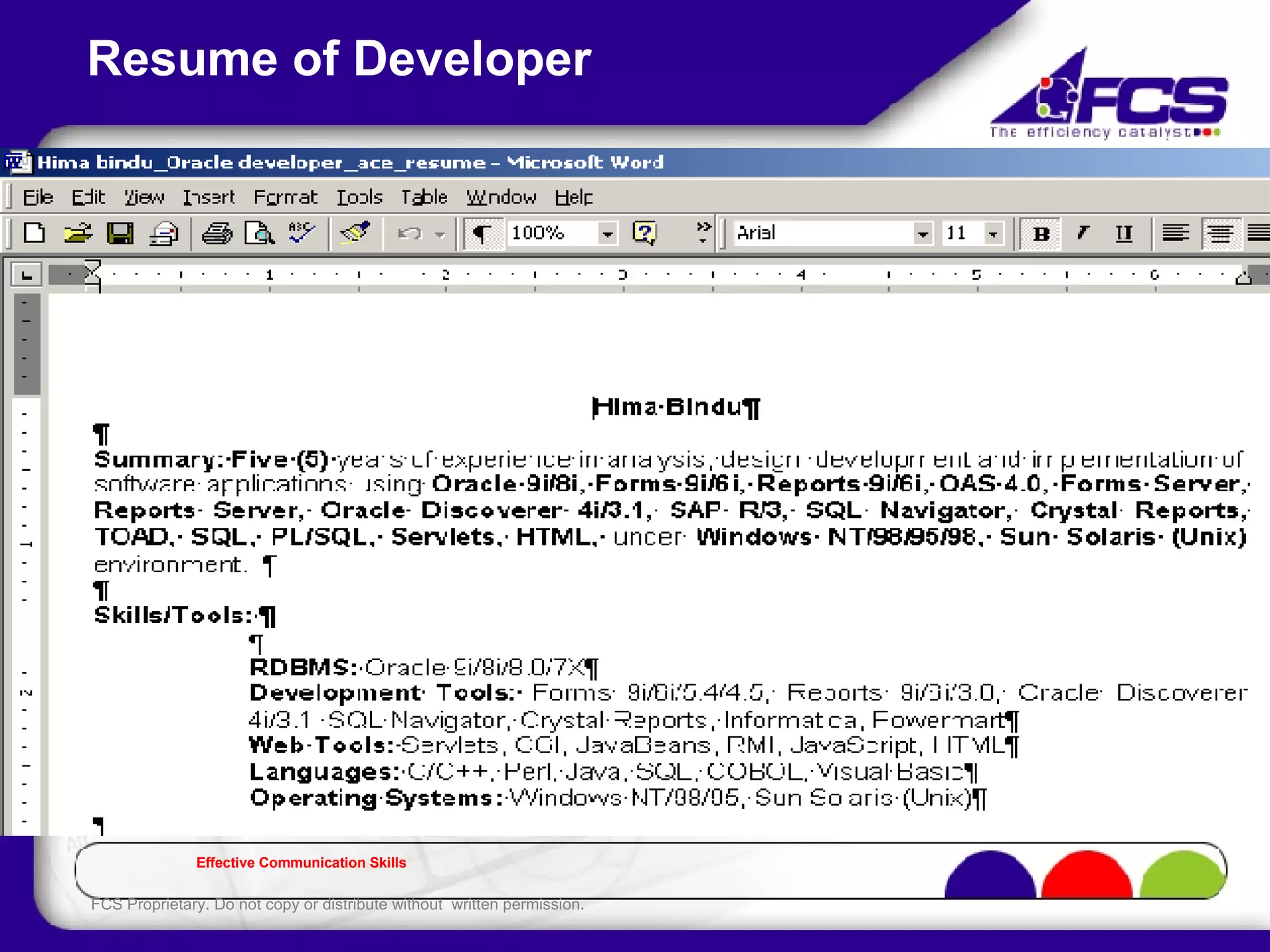Open the font size 11 dropdown
This screenshot has width=1270, height=952.
(x=993, y=234)
